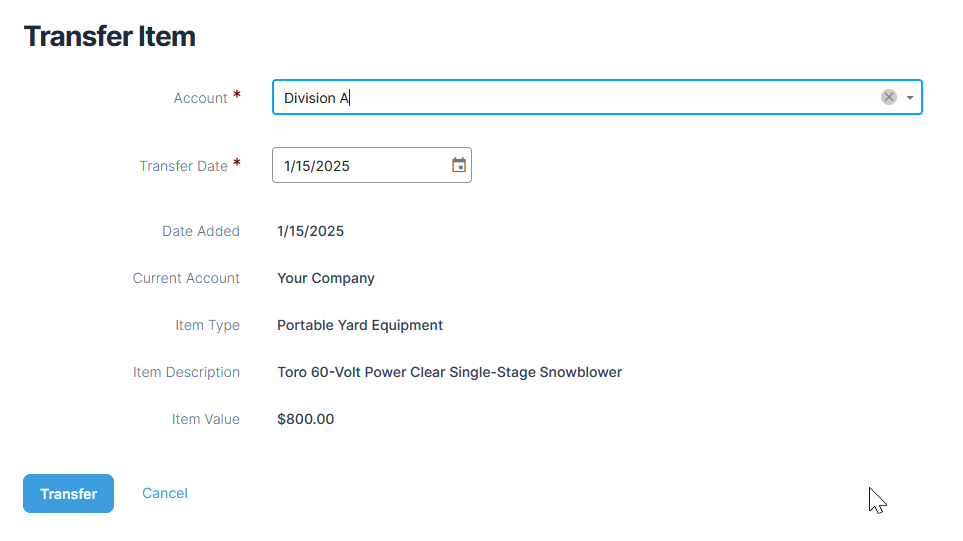Focus the Transfer Date input field
This screenshot has height=541, width=963.
(x=362, y=165)
